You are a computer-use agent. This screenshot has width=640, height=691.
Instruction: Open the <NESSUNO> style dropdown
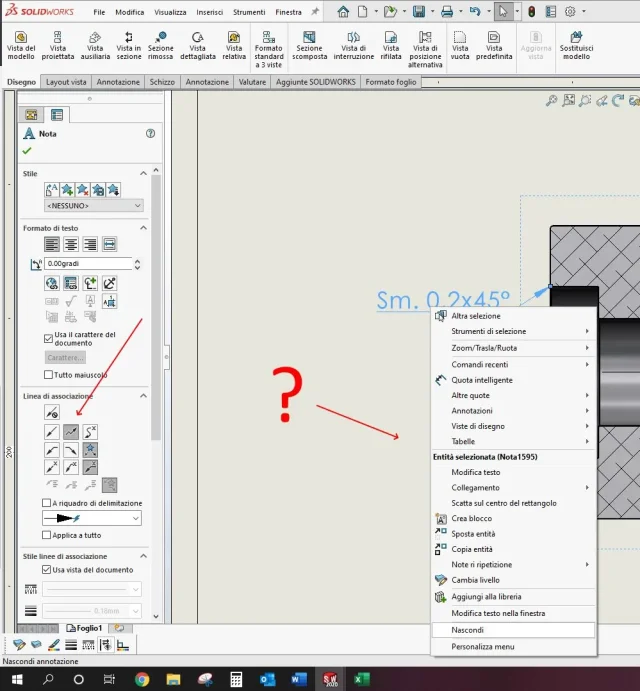coord(94,206)
